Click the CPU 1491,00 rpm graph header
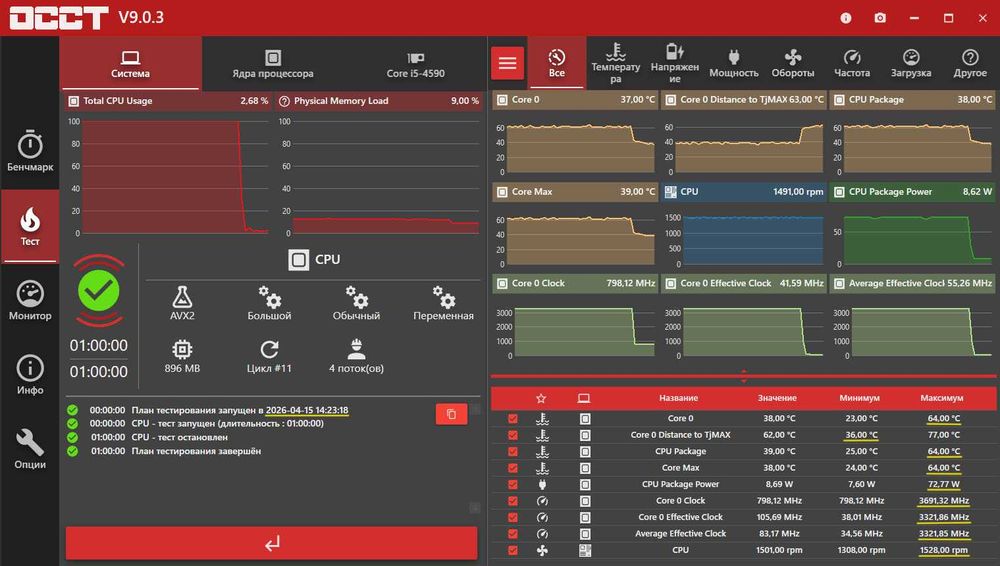Viewport: 1000px width, 566px height. pyautogui.click(x=744, y=191)
